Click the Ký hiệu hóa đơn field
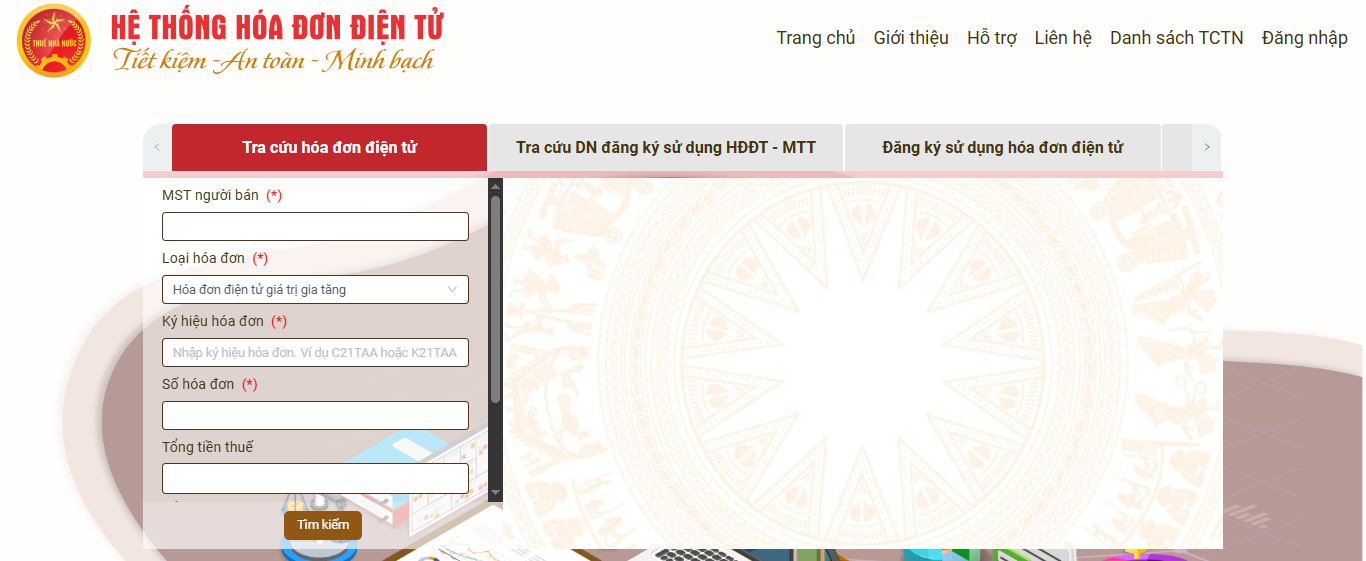The width and height of the screenshot is (1366, 561). [x=315, y=353]
